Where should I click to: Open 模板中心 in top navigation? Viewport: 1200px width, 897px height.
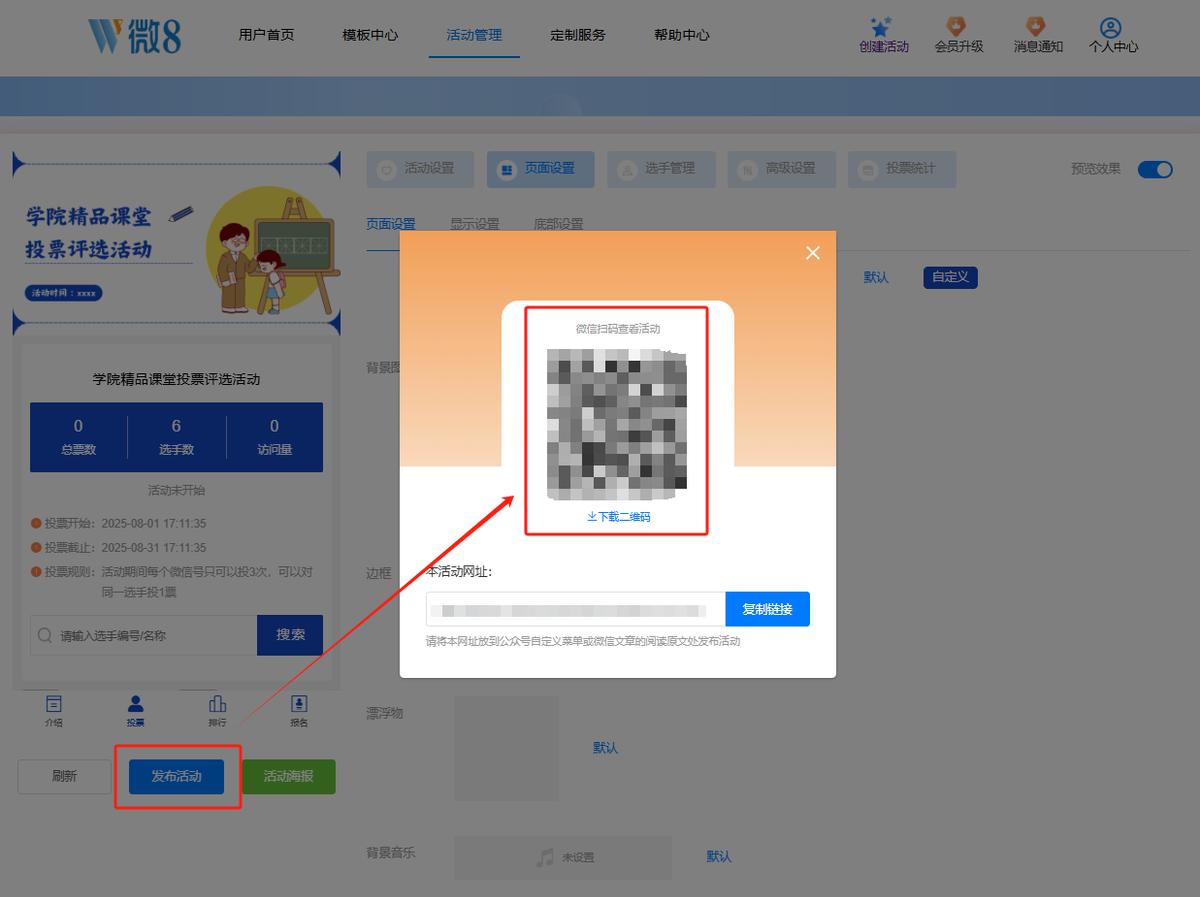click(x=370, y=35)
